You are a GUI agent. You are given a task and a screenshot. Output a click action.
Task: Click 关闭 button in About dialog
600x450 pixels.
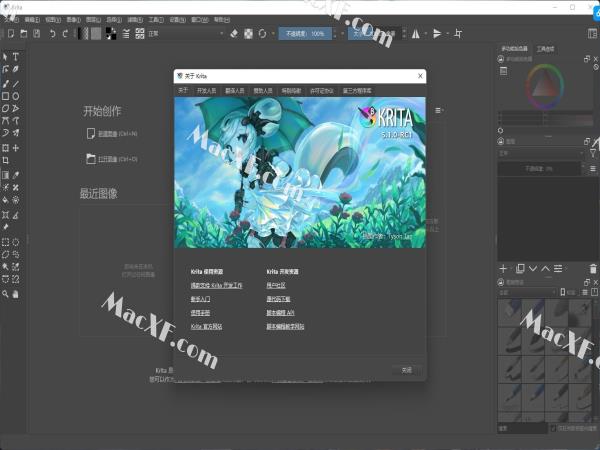407,370
